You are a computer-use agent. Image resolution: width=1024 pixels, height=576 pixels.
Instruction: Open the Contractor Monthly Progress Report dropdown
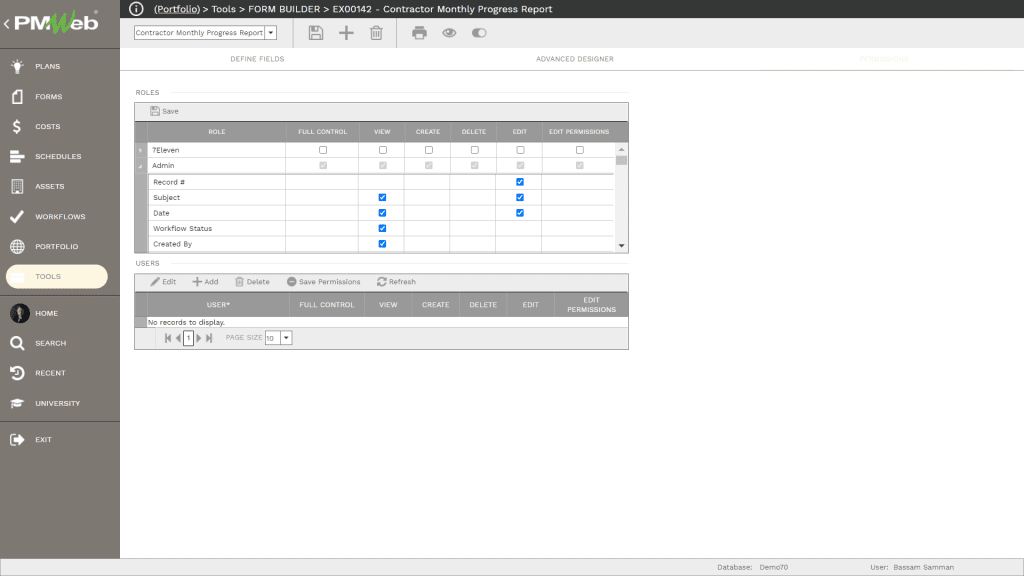tap(270, 33)
